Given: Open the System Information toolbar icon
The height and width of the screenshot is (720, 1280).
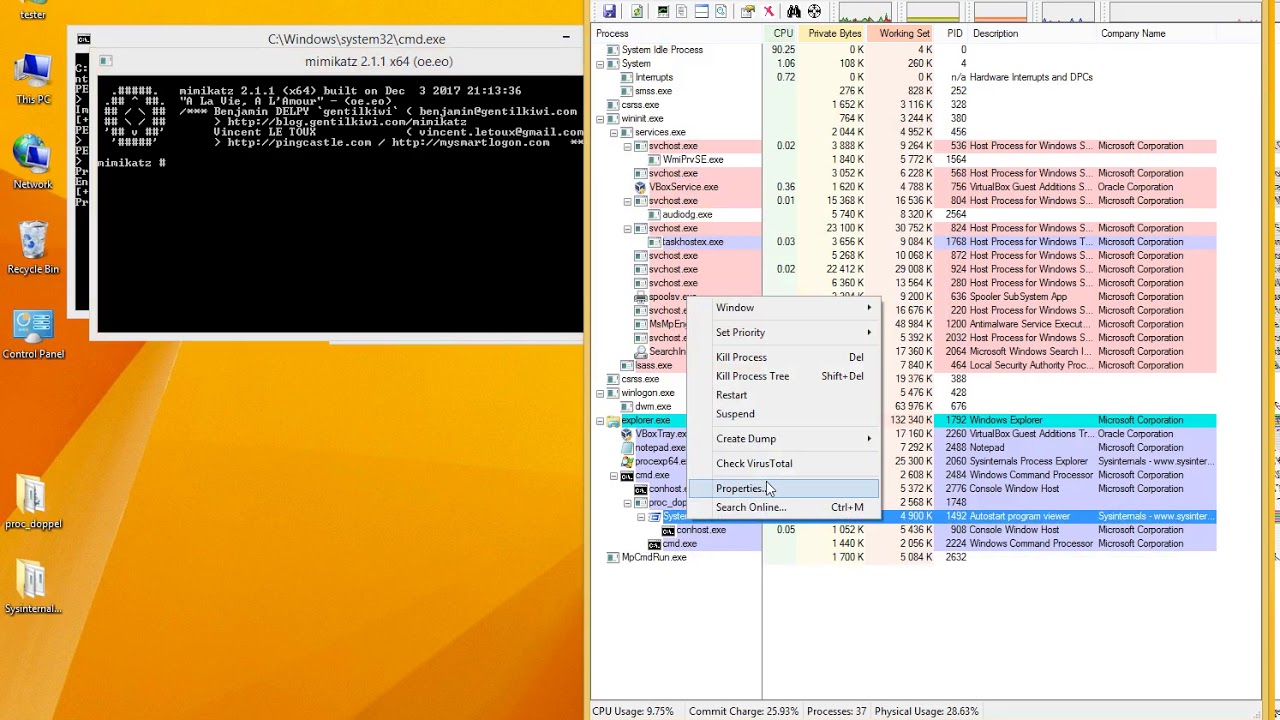Looking at the screenshot, I should pyautogui.click(x=663, y=11).
